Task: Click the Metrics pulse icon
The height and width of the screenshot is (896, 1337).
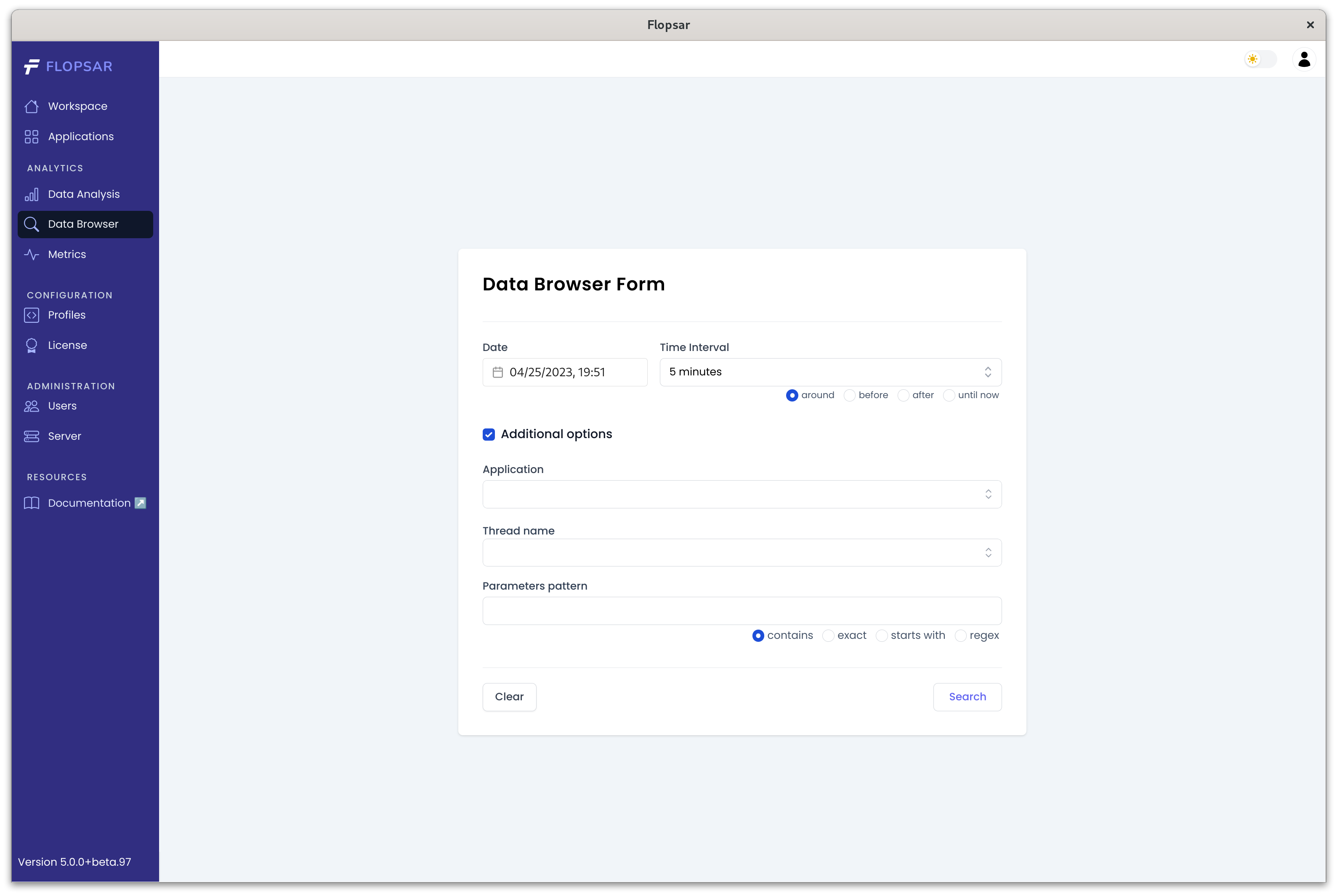Action: (32, 254)
